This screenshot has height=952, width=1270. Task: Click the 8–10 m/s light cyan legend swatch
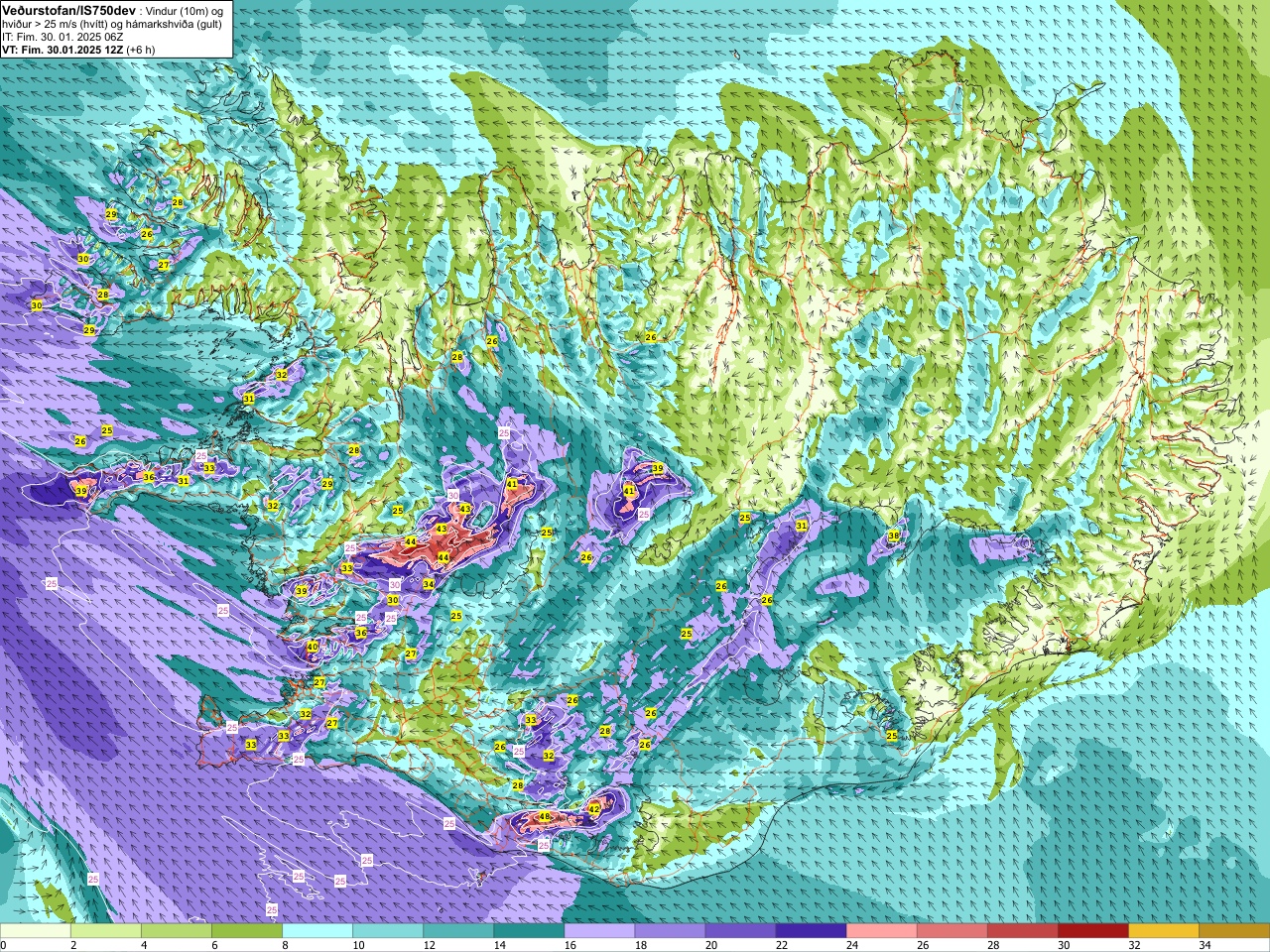tap(317, 931)
